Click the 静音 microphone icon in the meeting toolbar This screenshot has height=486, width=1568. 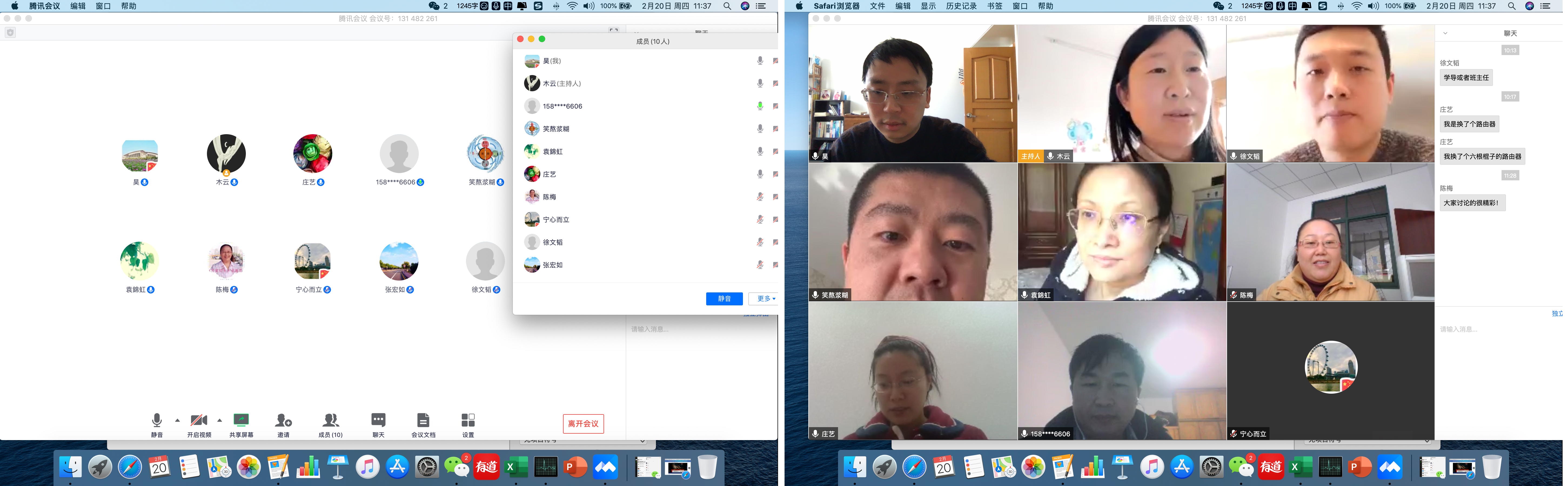[157, 420]
